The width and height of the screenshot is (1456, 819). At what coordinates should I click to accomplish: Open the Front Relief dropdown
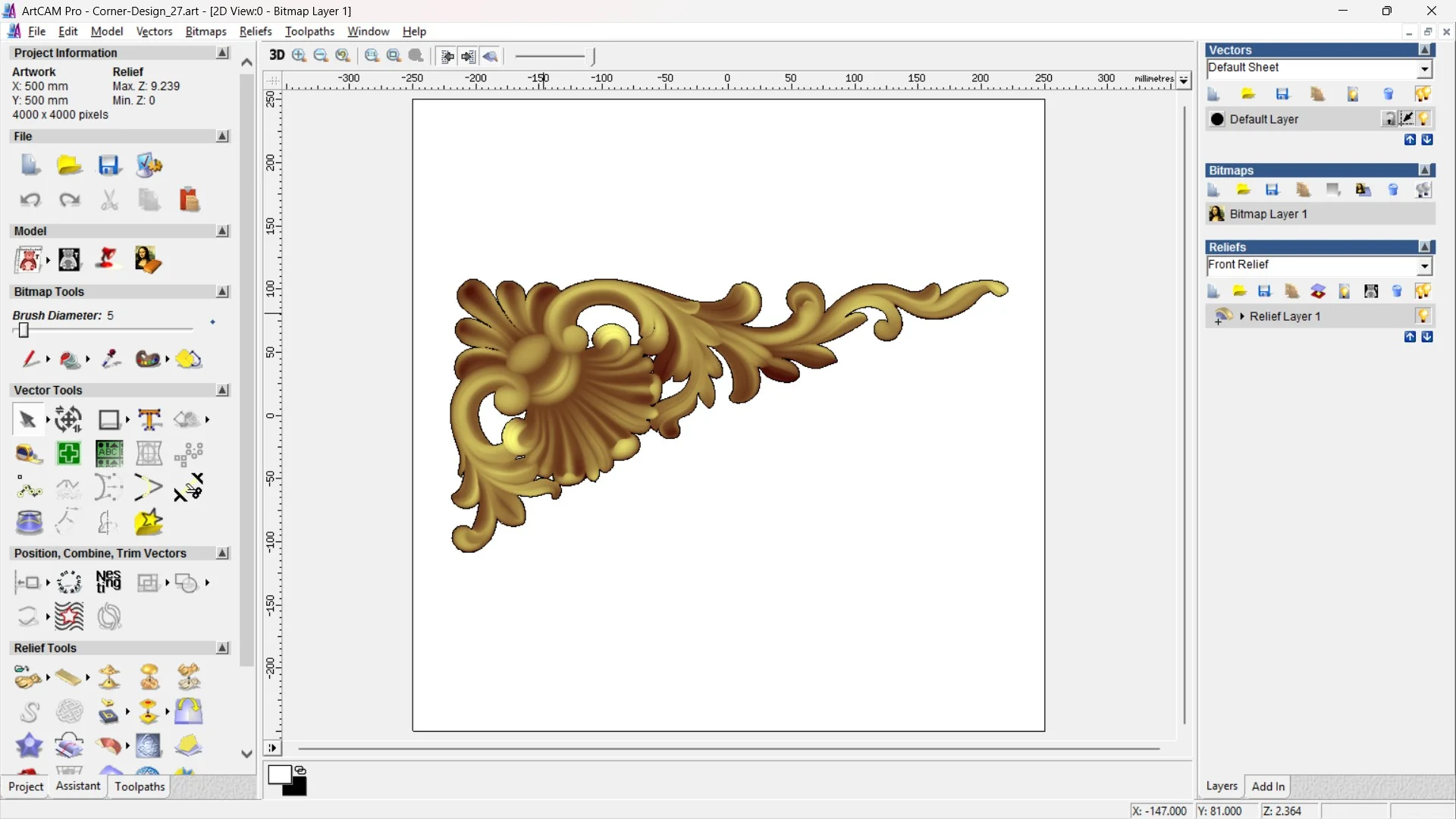click(x=1425, y=266)
